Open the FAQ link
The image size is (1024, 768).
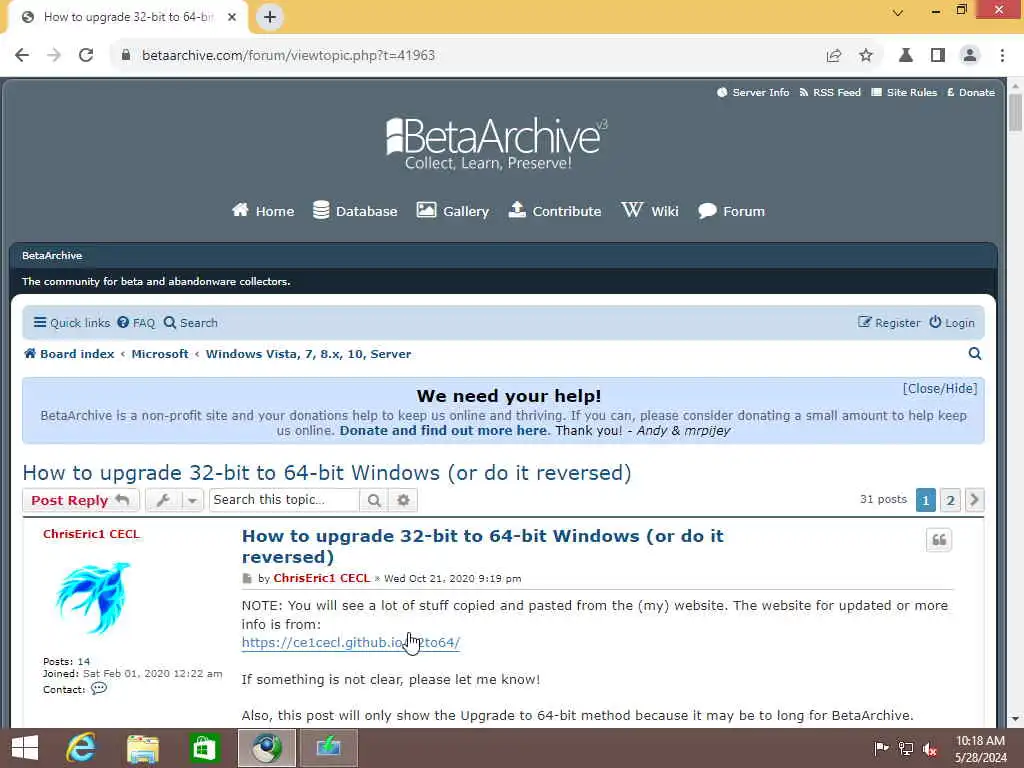[136, 323]
